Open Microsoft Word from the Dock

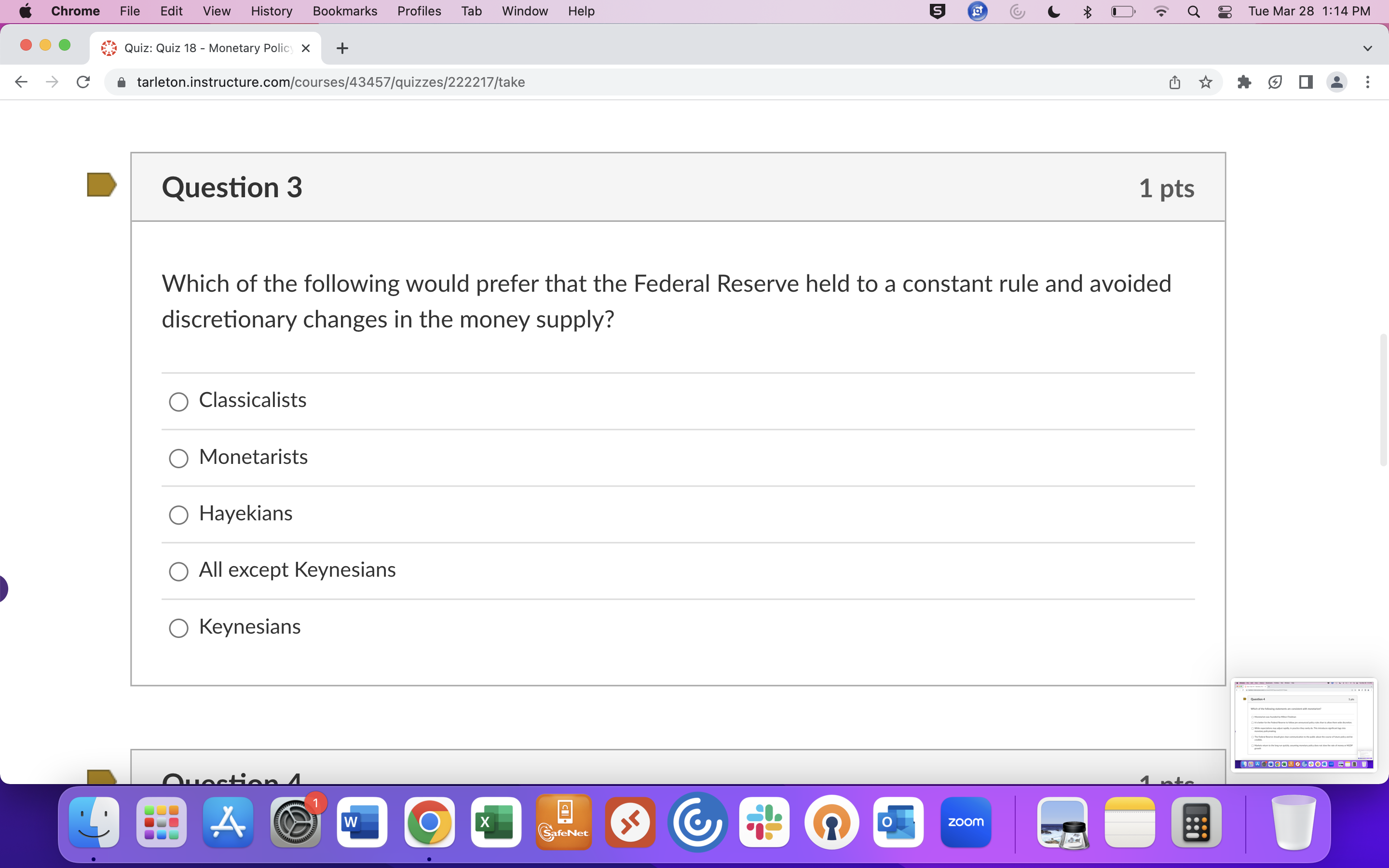point(362,823)
